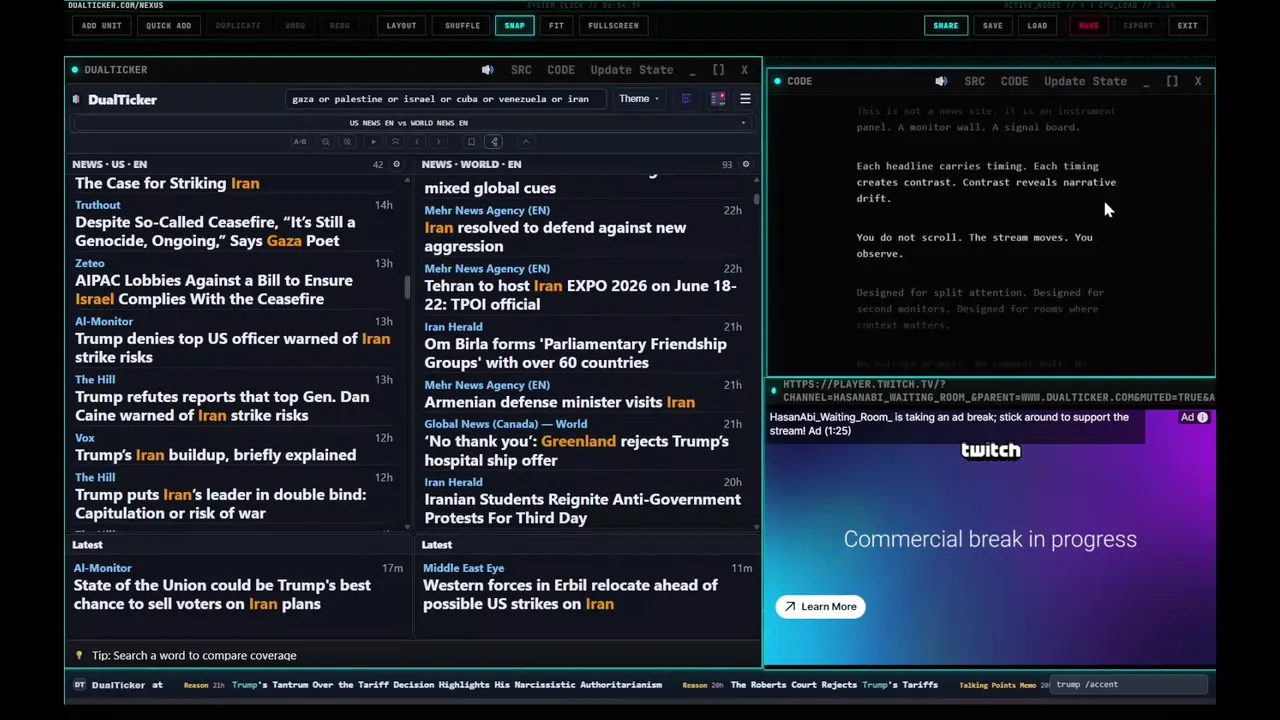Open the colorful layout grid icon

click(718, 99)
